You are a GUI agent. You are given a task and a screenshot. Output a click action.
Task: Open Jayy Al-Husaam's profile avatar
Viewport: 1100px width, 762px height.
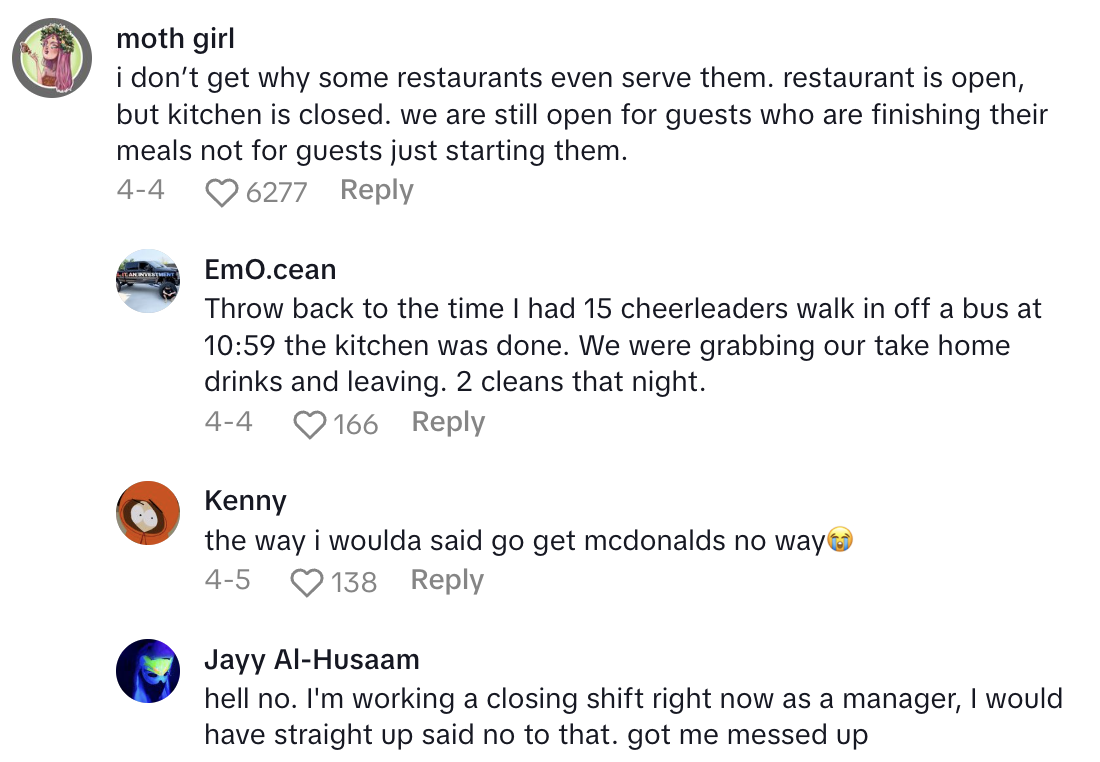tap(147, 671)
